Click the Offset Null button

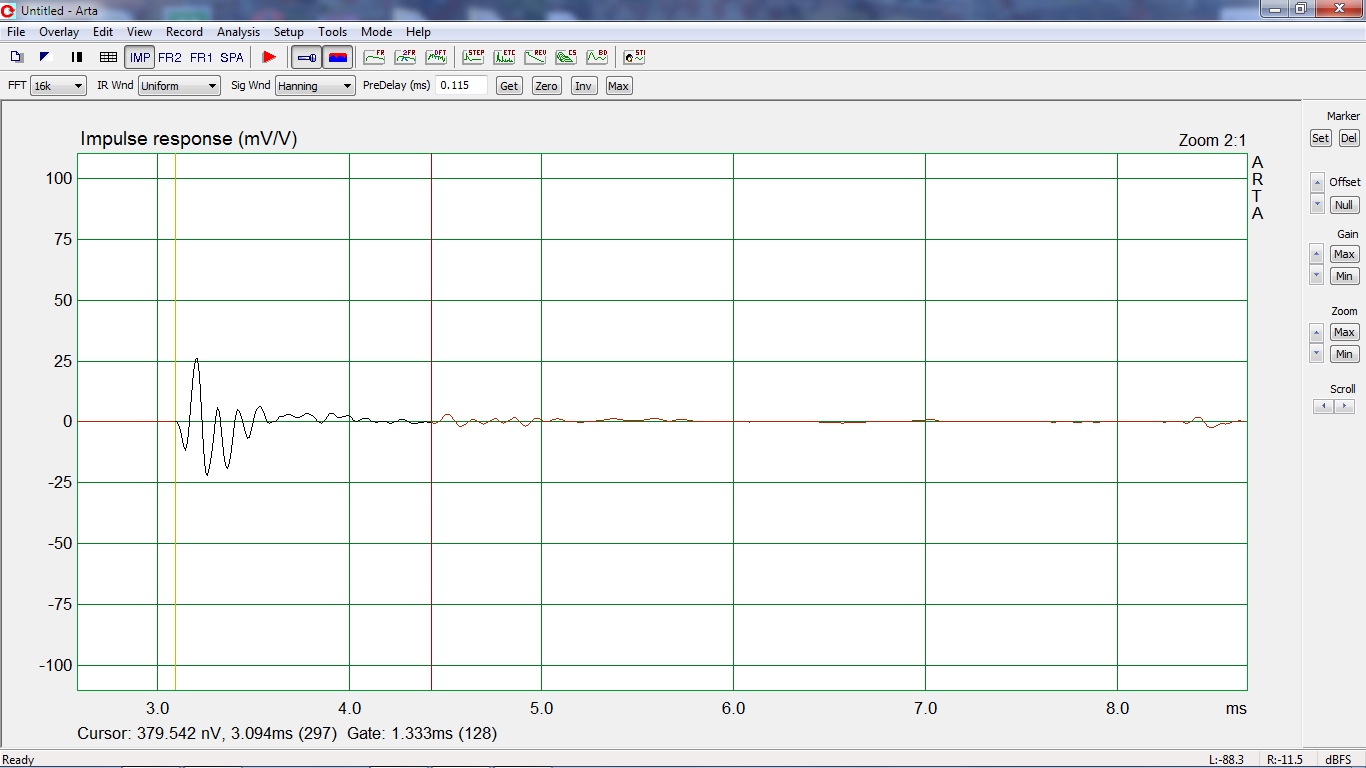pos(1344,205)
